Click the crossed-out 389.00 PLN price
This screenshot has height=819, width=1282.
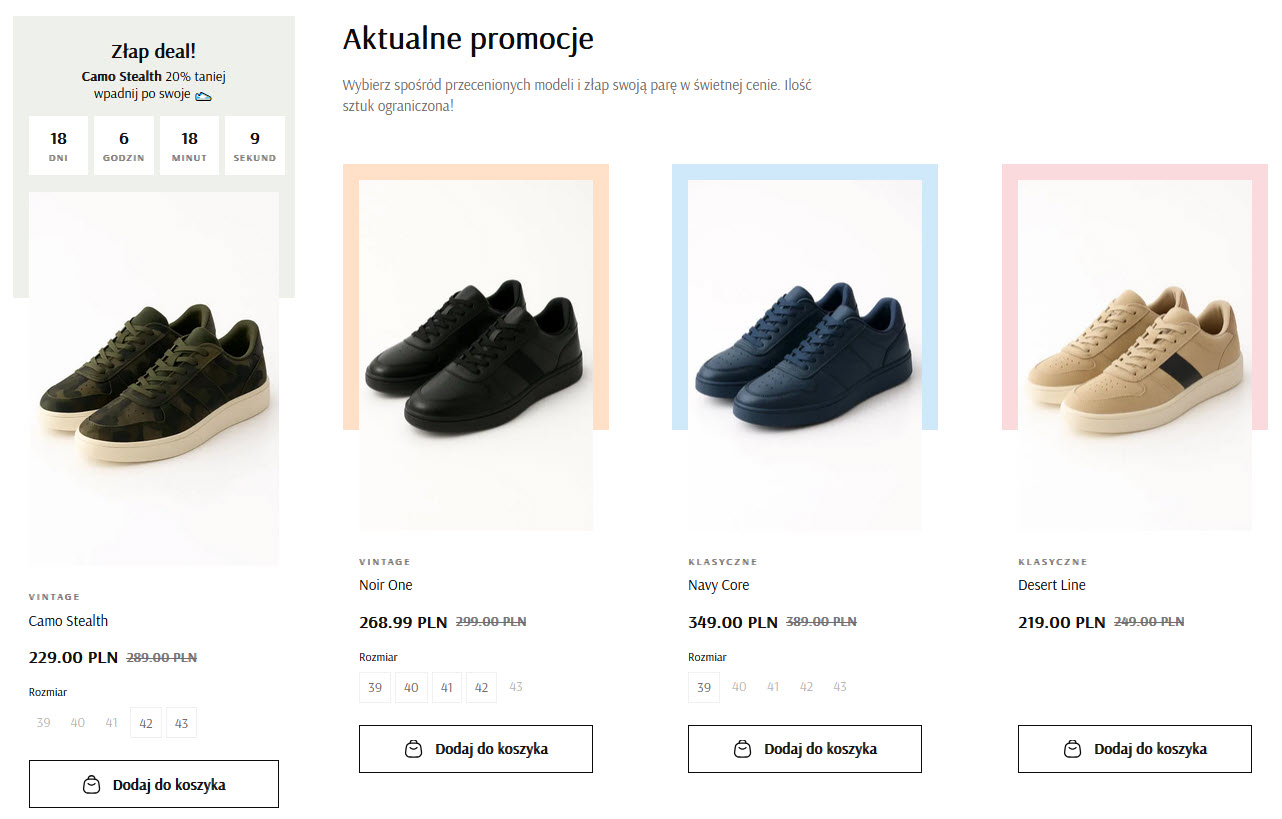coord(821,620)
